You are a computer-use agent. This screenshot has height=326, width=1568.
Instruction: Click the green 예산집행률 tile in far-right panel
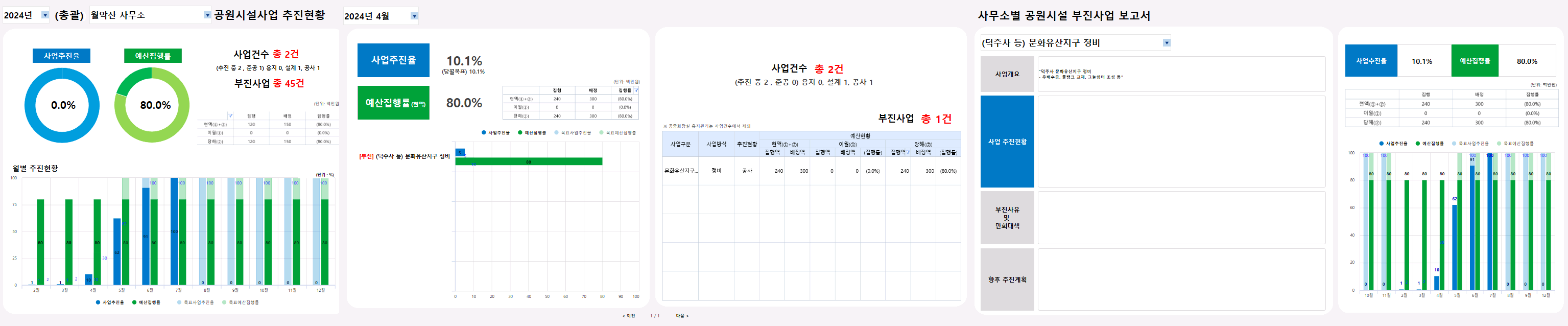click(1474, 61)
